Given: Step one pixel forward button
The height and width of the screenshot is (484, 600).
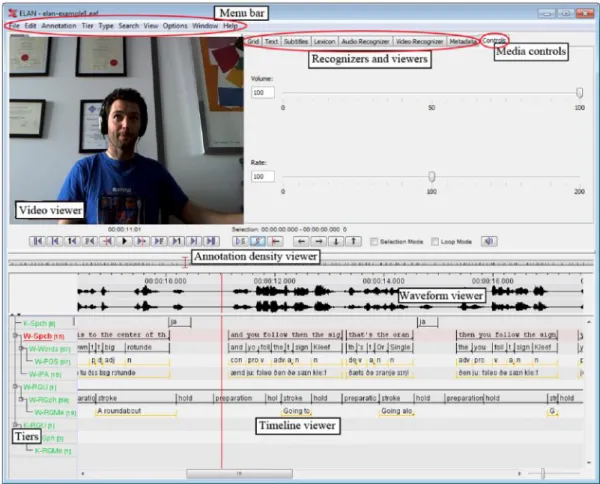Looking at the screenshot, I should coord(142,241).
